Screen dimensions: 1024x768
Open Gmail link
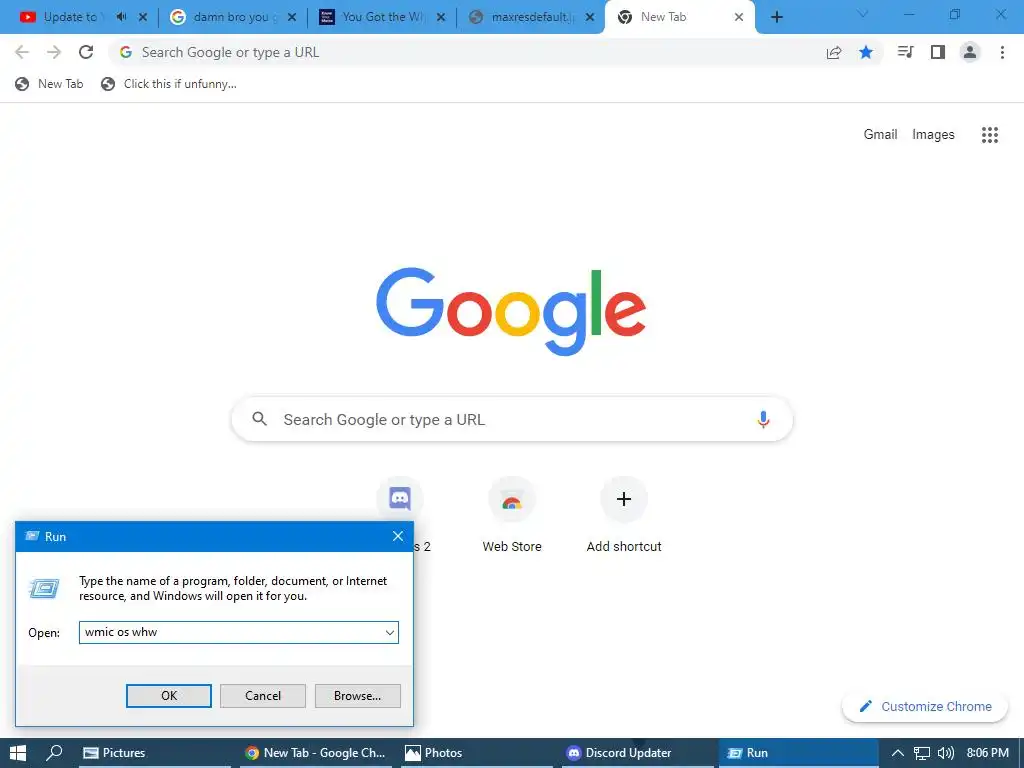880,135
